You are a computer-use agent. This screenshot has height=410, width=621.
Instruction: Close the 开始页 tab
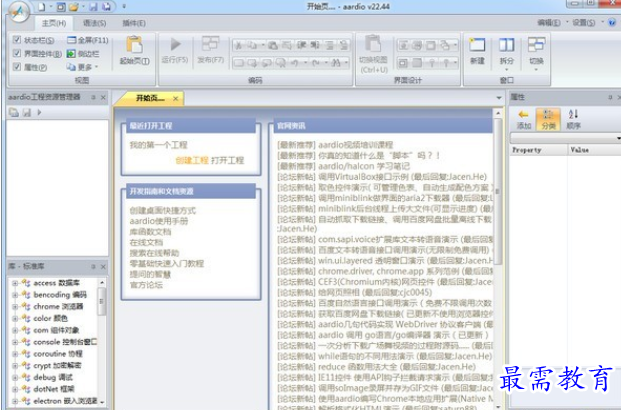[x=175, y=98]
